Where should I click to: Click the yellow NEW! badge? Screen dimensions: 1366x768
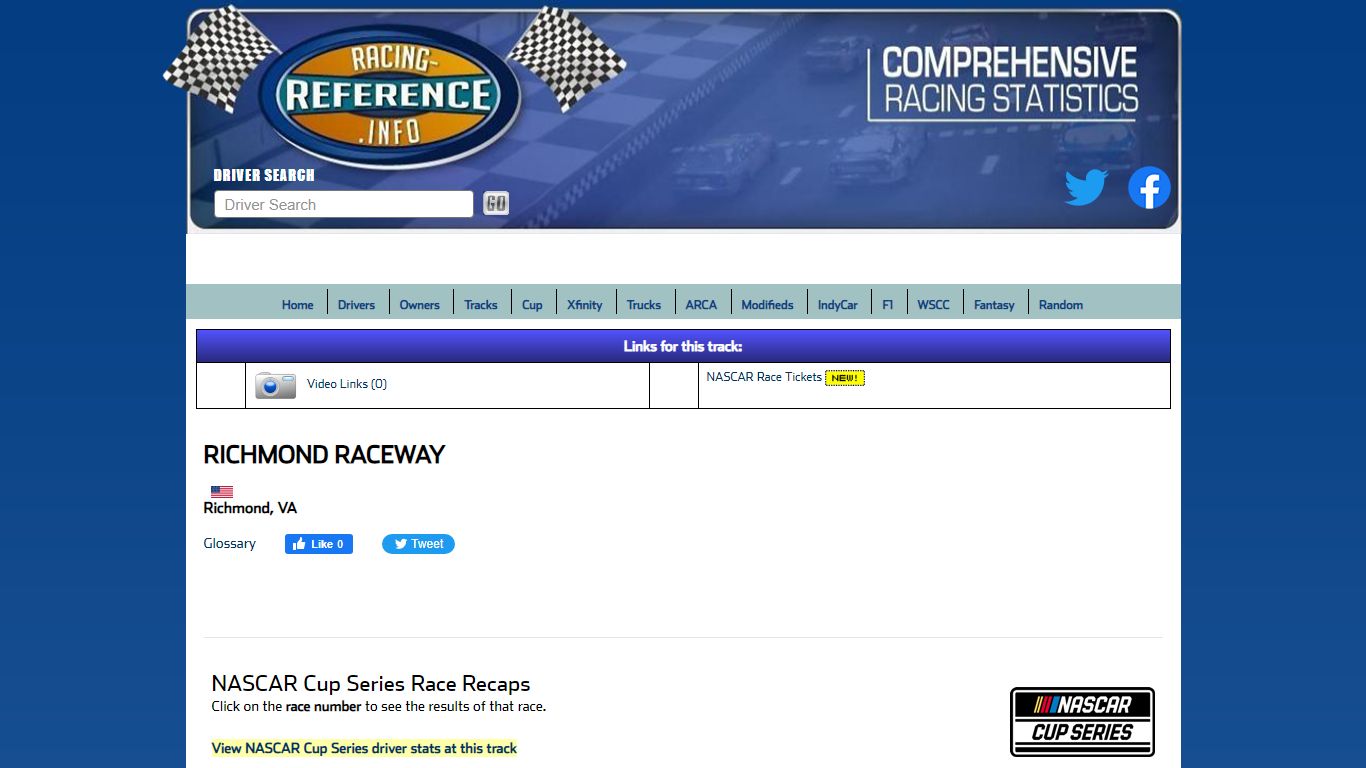845,378
